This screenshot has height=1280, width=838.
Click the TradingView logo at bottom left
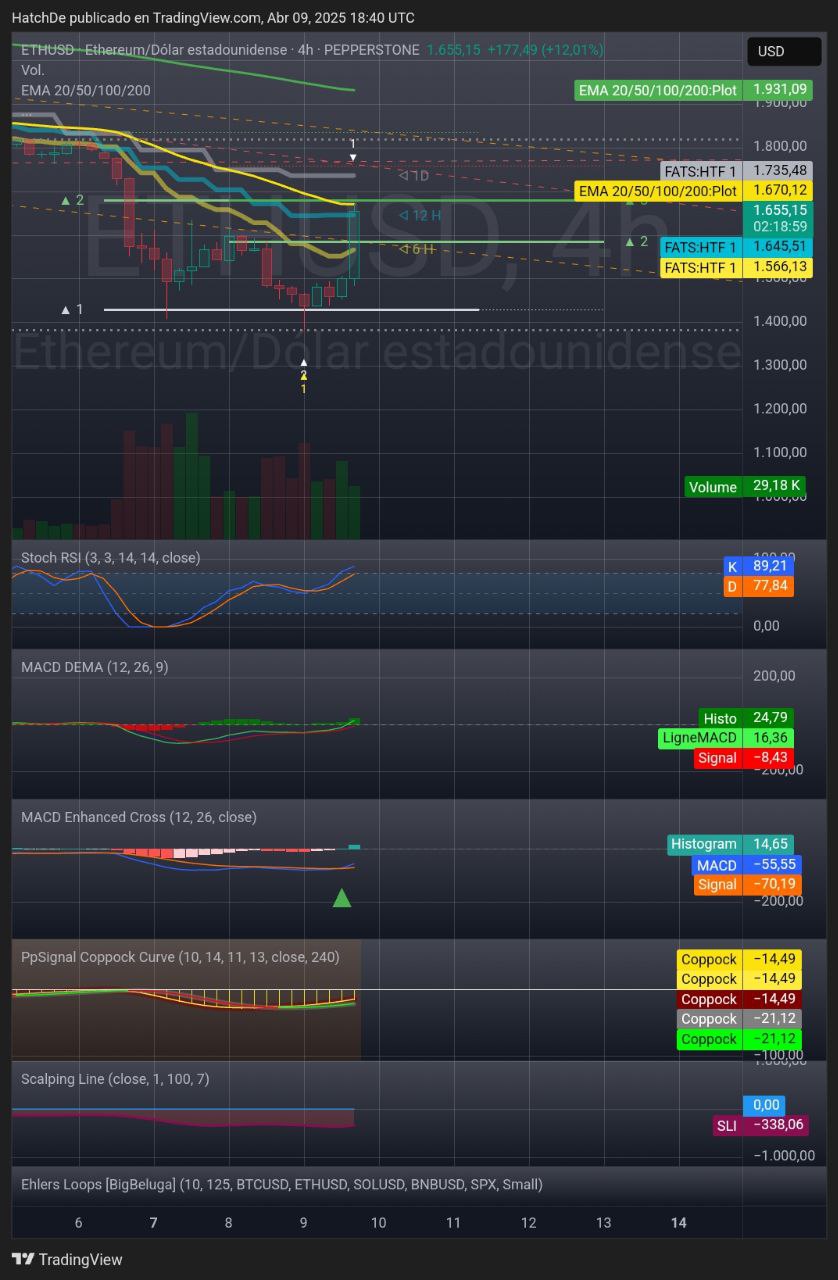[x=67, y=1259]
